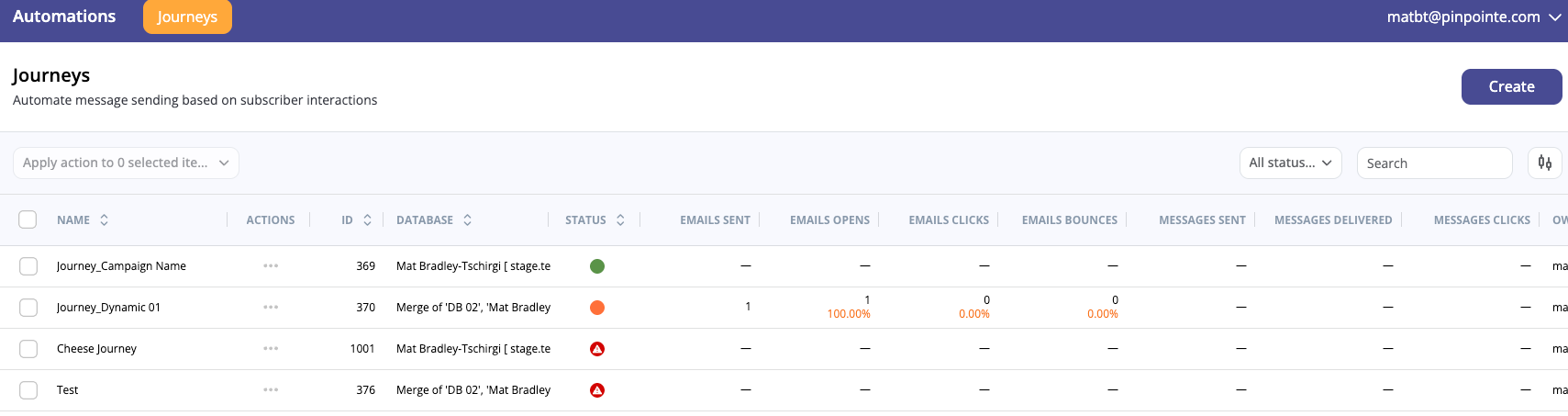Viewport: 1568px width, 416px height.
Task: Select the Journeys tab
Action: [x=187, y=17]
